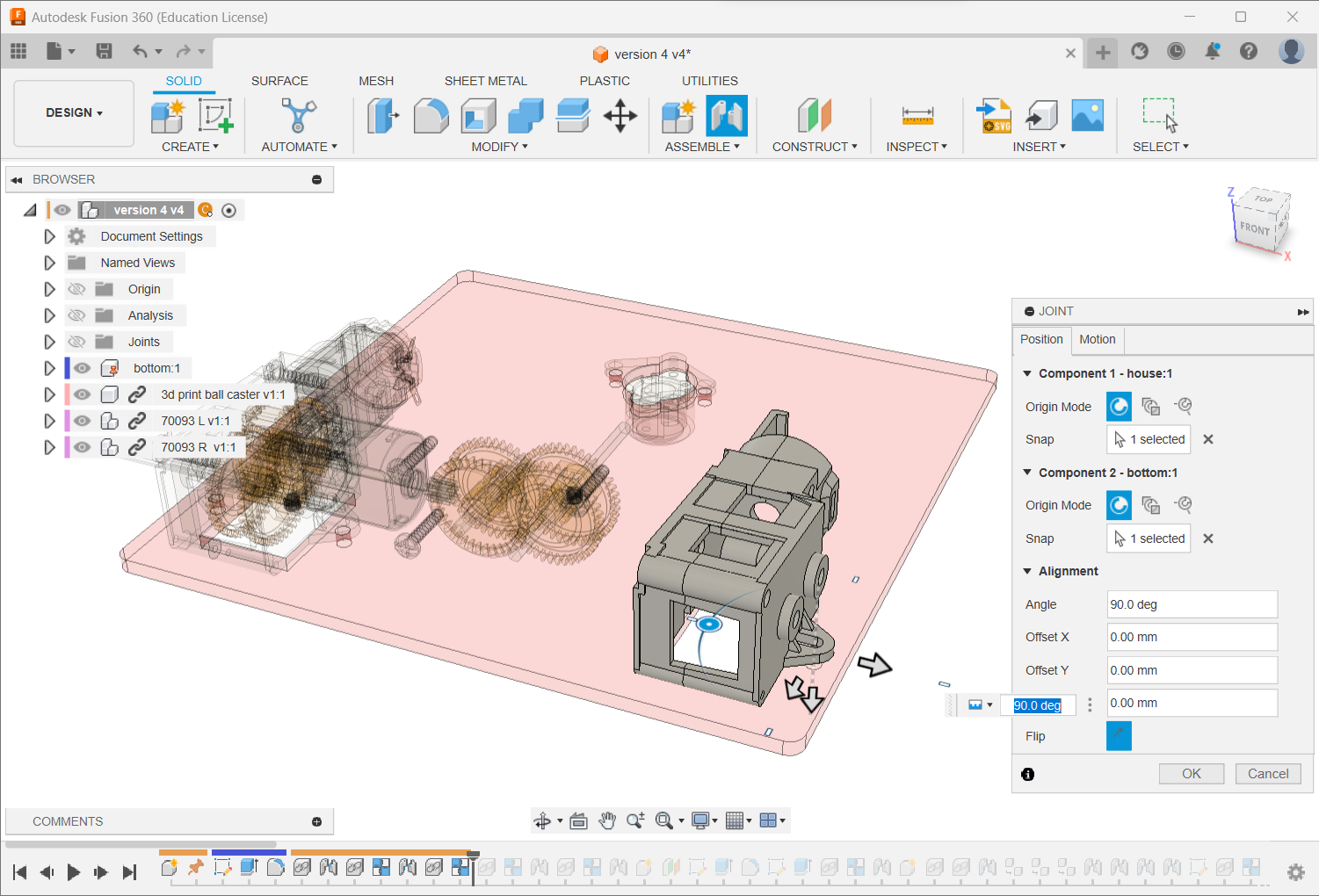Screen dimensions: 1319x896
Task: Click the Save icon in top toolbar
Action: 104,51
